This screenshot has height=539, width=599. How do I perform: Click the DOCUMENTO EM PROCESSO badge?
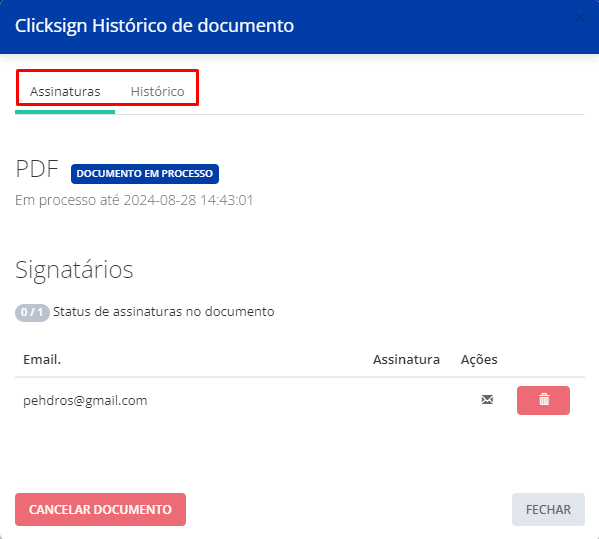click(x=145, y=173)
